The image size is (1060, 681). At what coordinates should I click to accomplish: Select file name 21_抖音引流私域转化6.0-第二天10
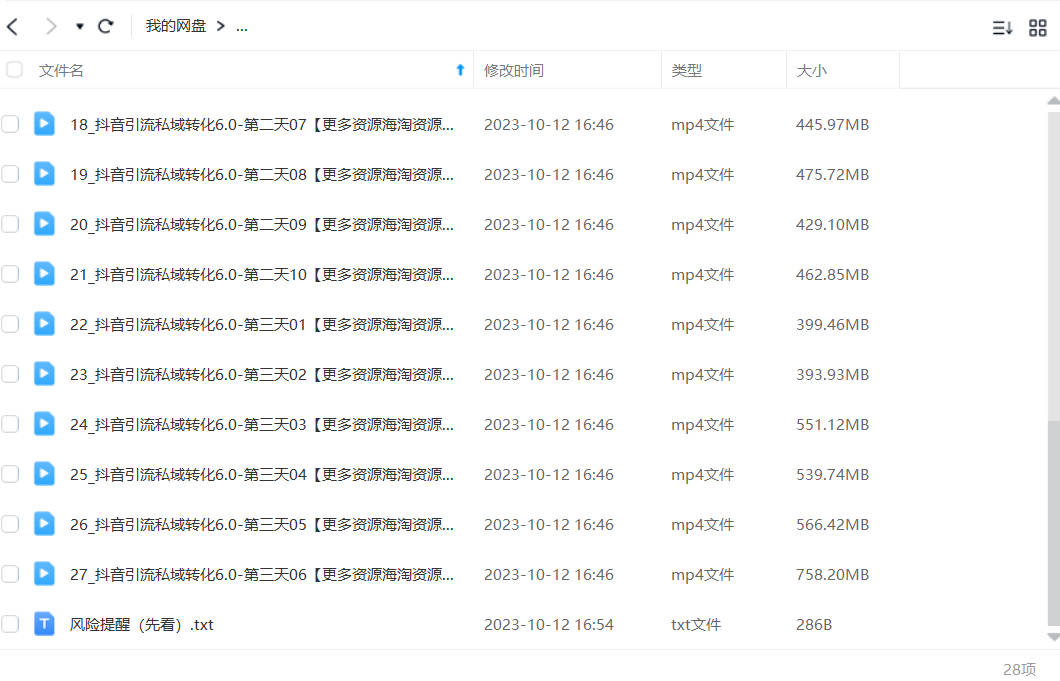coord(262,275)
